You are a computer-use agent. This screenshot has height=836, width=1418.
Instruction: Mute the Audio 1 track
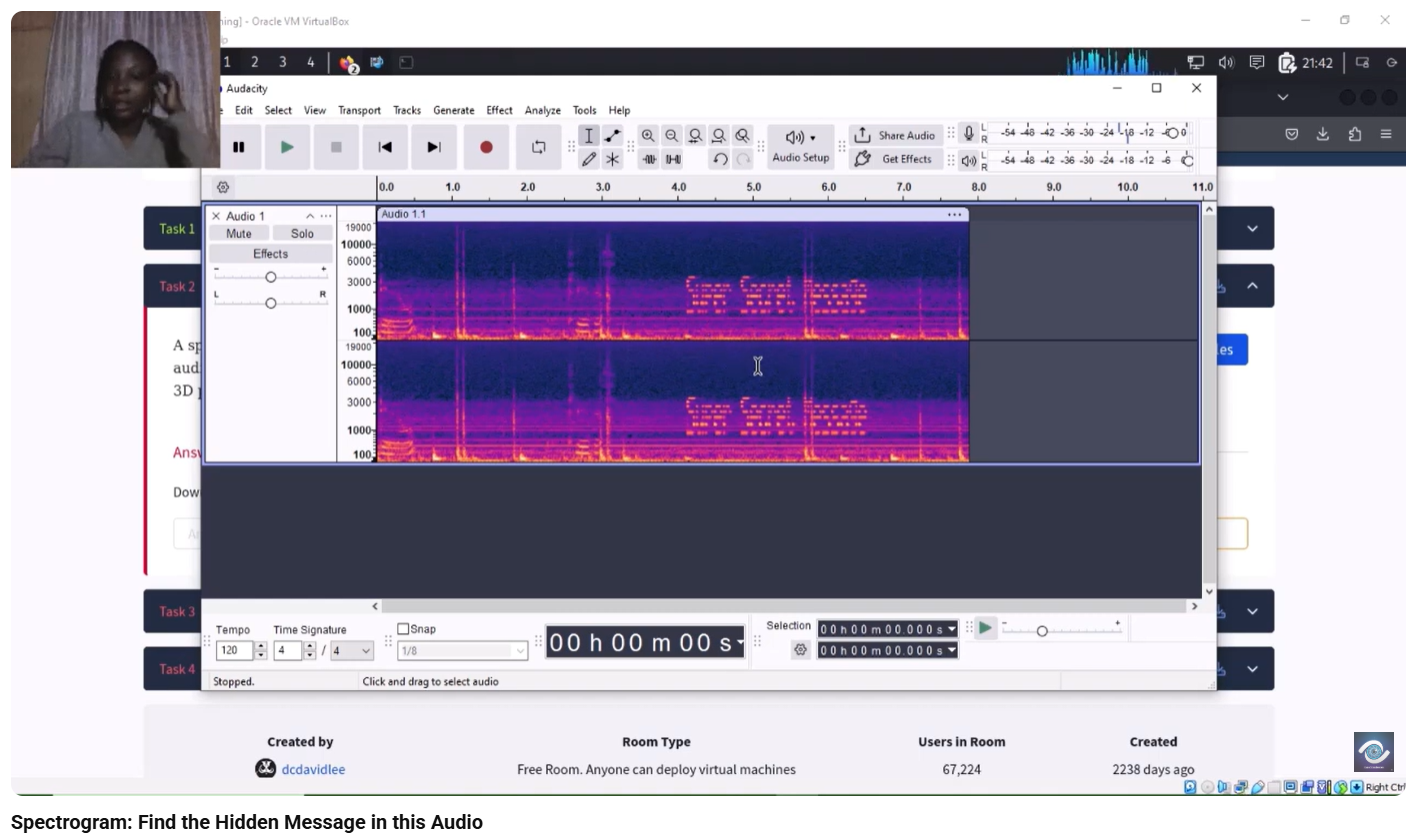[x=239, y=233]
